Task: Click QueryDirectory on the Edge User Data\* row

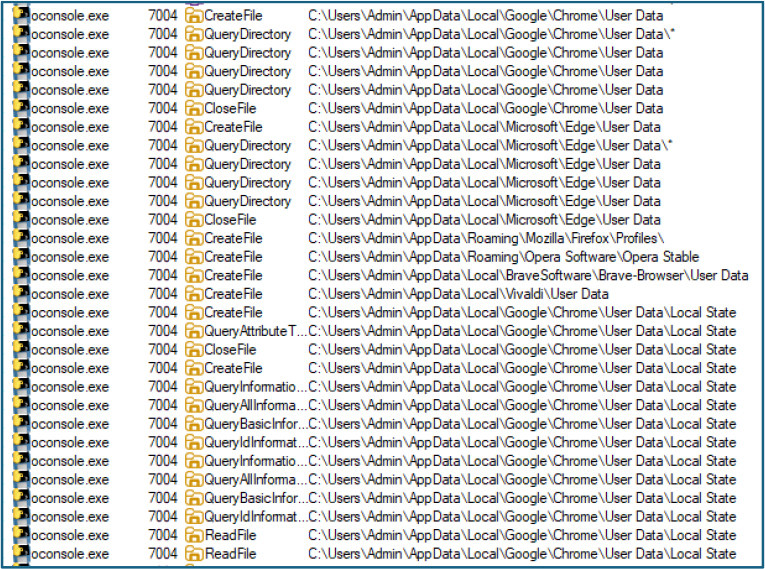Action: (x=247, y=145)
